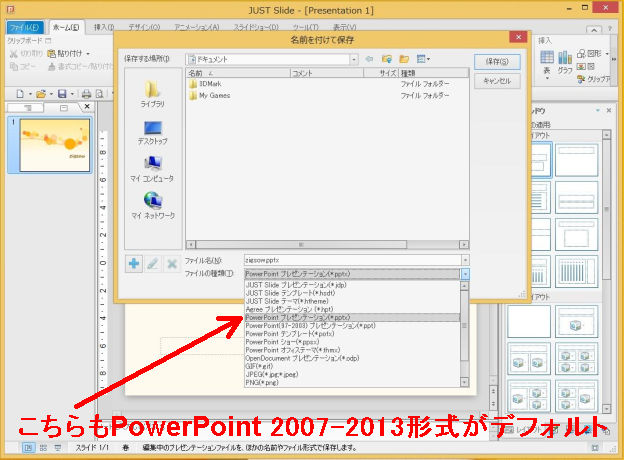624x460 pixels.
Task: Select ライブラリ in the places sidebar
Action: point(152,94)
